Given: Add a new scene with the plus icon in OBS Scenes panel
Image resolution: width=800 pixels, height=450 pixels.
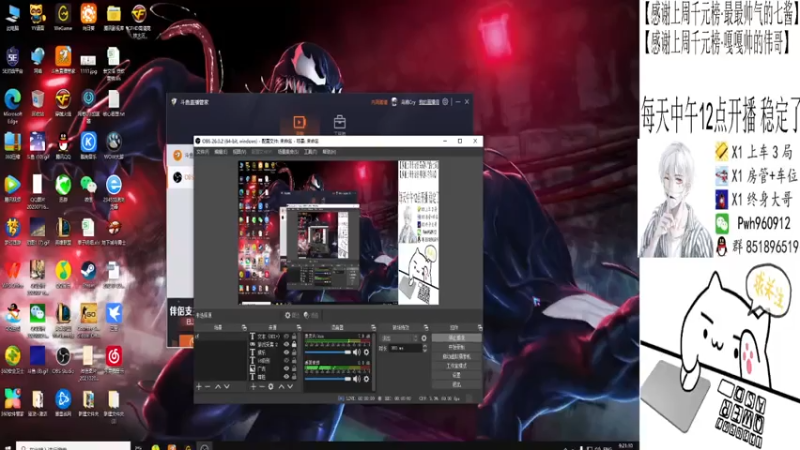Looking at the screenshot, I should [x=199, y=386].
